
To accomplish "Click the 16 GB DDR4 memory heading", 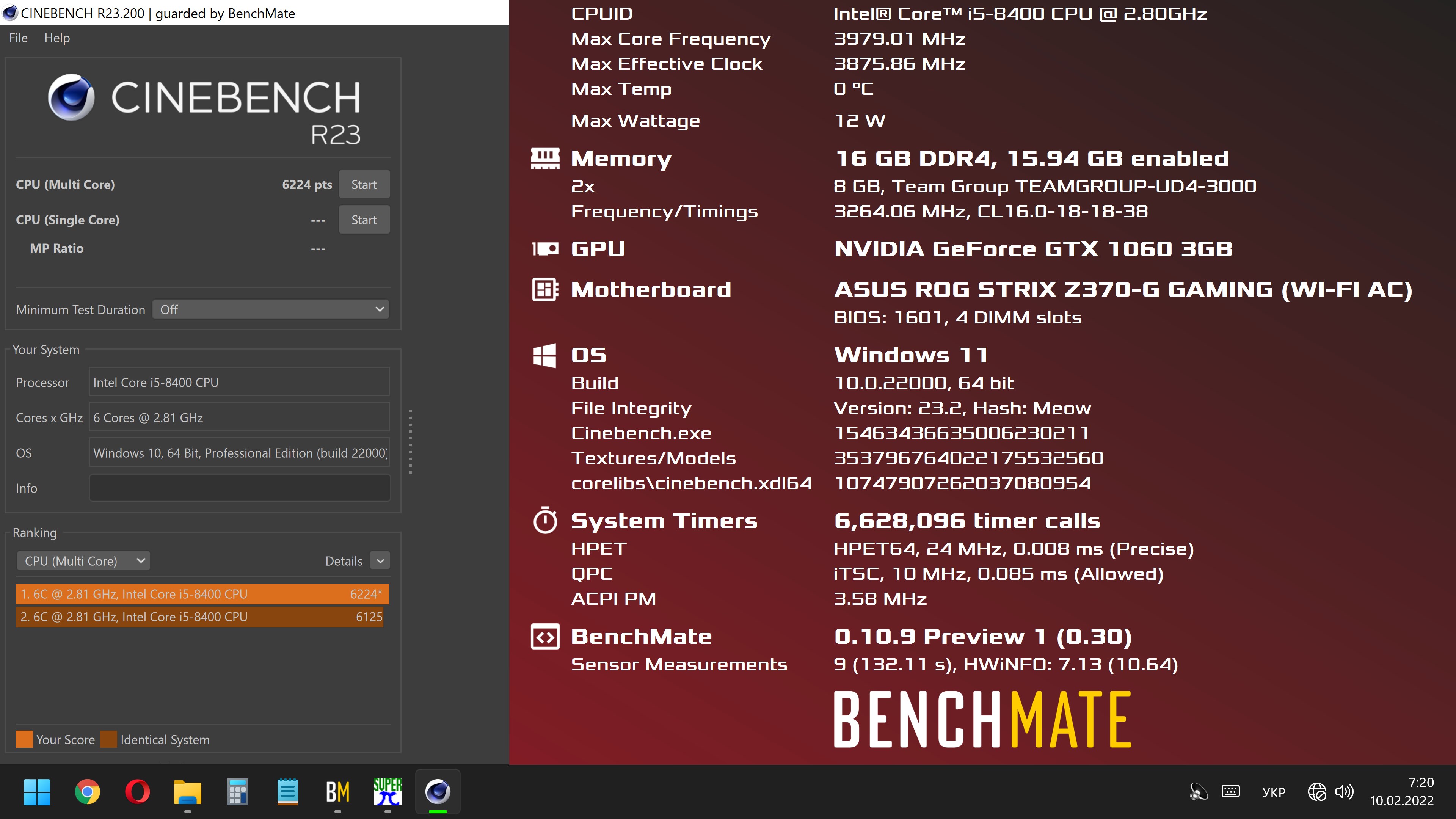I will tap(1031, 158).
